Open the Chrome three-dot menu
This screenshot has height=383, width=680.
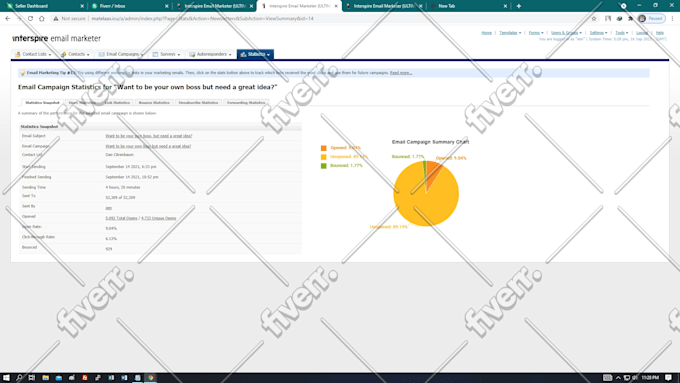(673, 19)
